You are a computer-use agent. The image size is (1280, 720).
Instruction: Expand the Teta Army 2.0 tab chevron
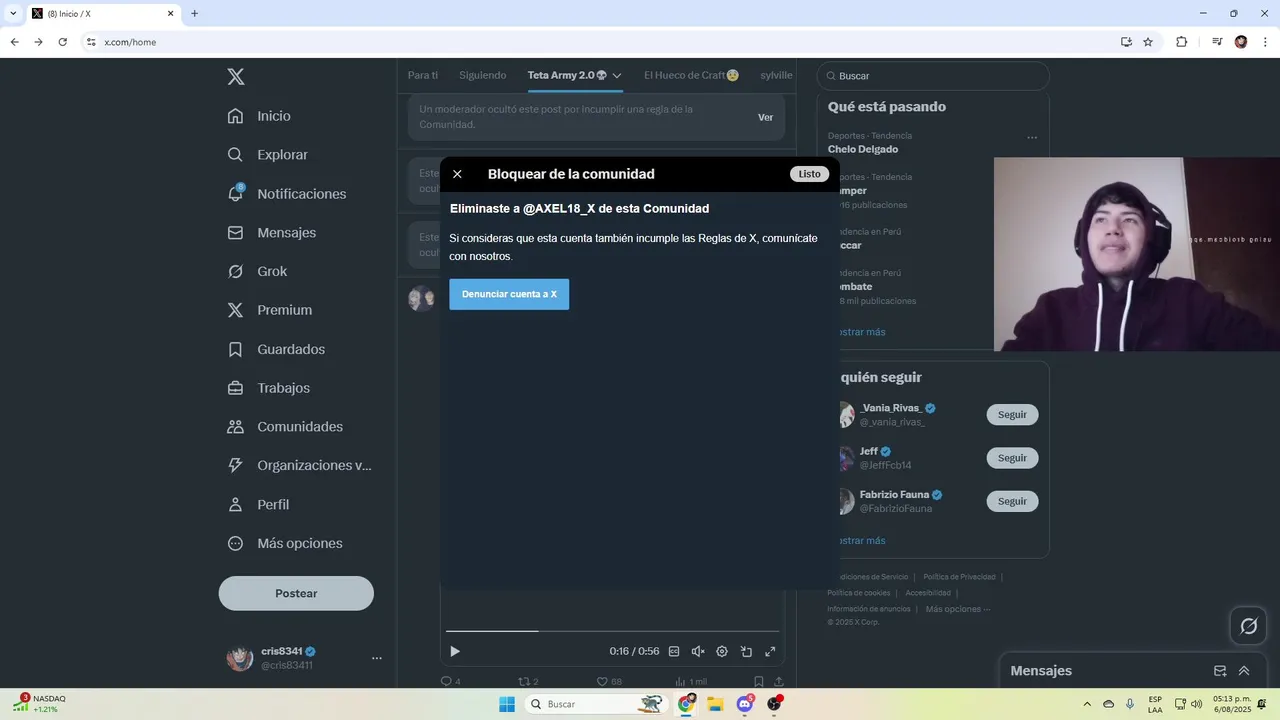click(617, 76)
